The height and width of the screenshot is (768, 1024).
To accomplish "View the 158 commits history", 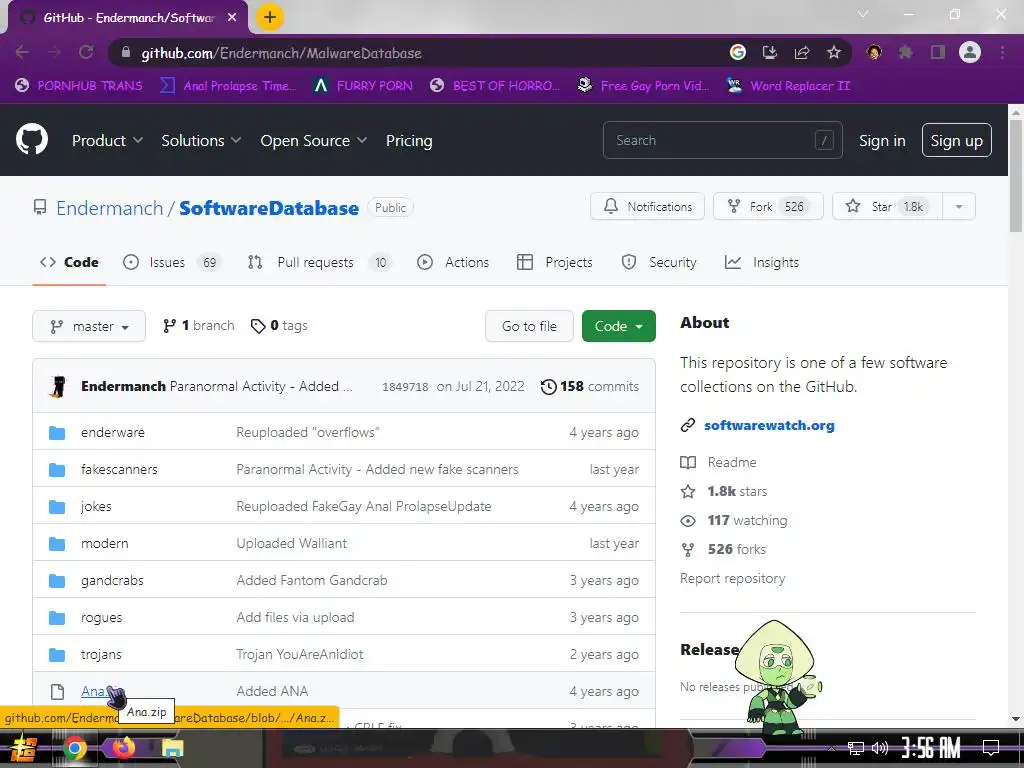I will click(590, 387).
